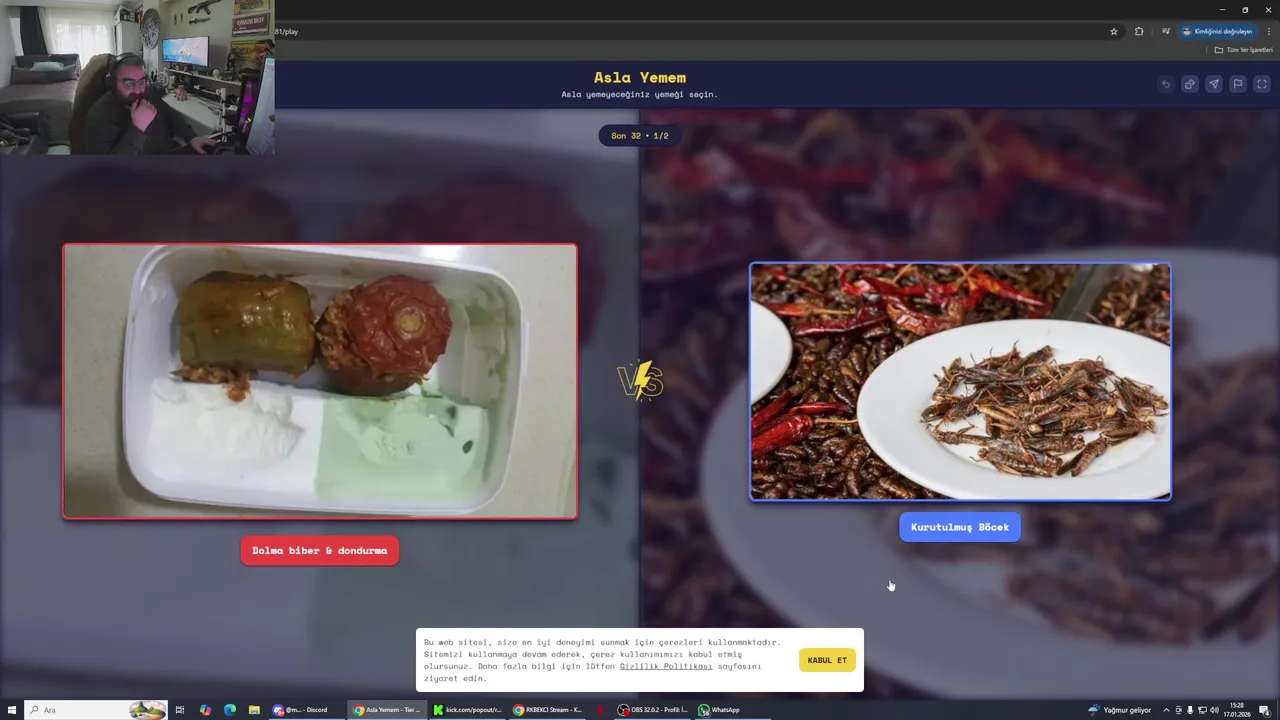Switch to 'Asla Yemem' Chrome taskbar item
The width and height of the screenshot is (1280, 720).
pos(388,710)
